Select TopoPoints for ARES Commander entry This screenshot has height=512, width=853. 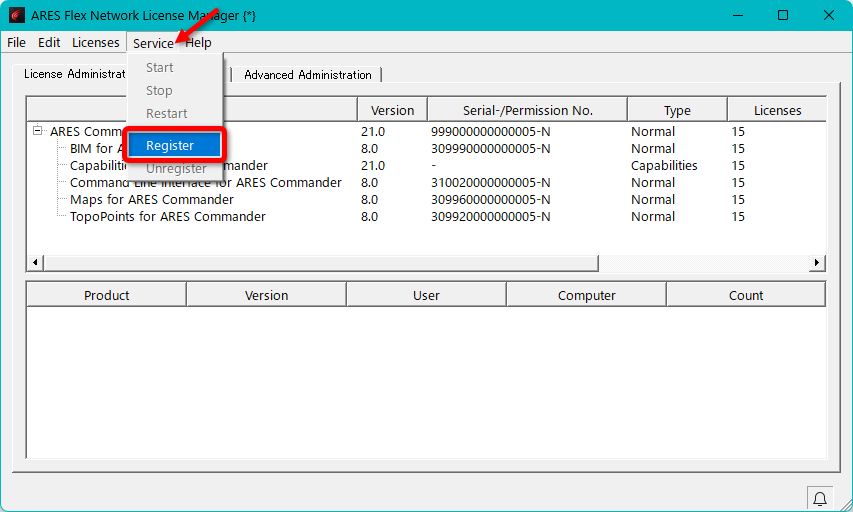pyautogui.click(x=167, y=217)
